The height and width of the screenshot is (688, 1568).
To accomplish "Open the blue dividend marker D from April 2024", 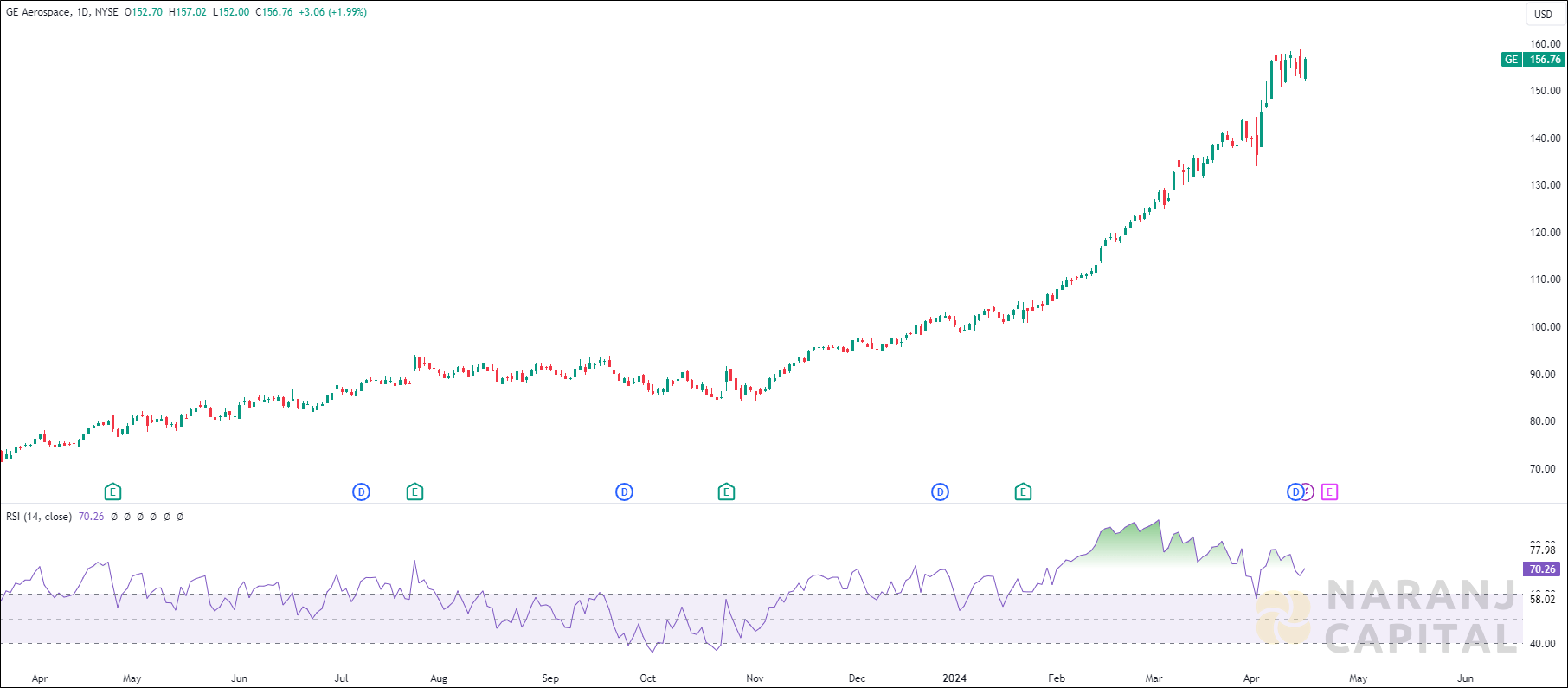I will 1295,492.
